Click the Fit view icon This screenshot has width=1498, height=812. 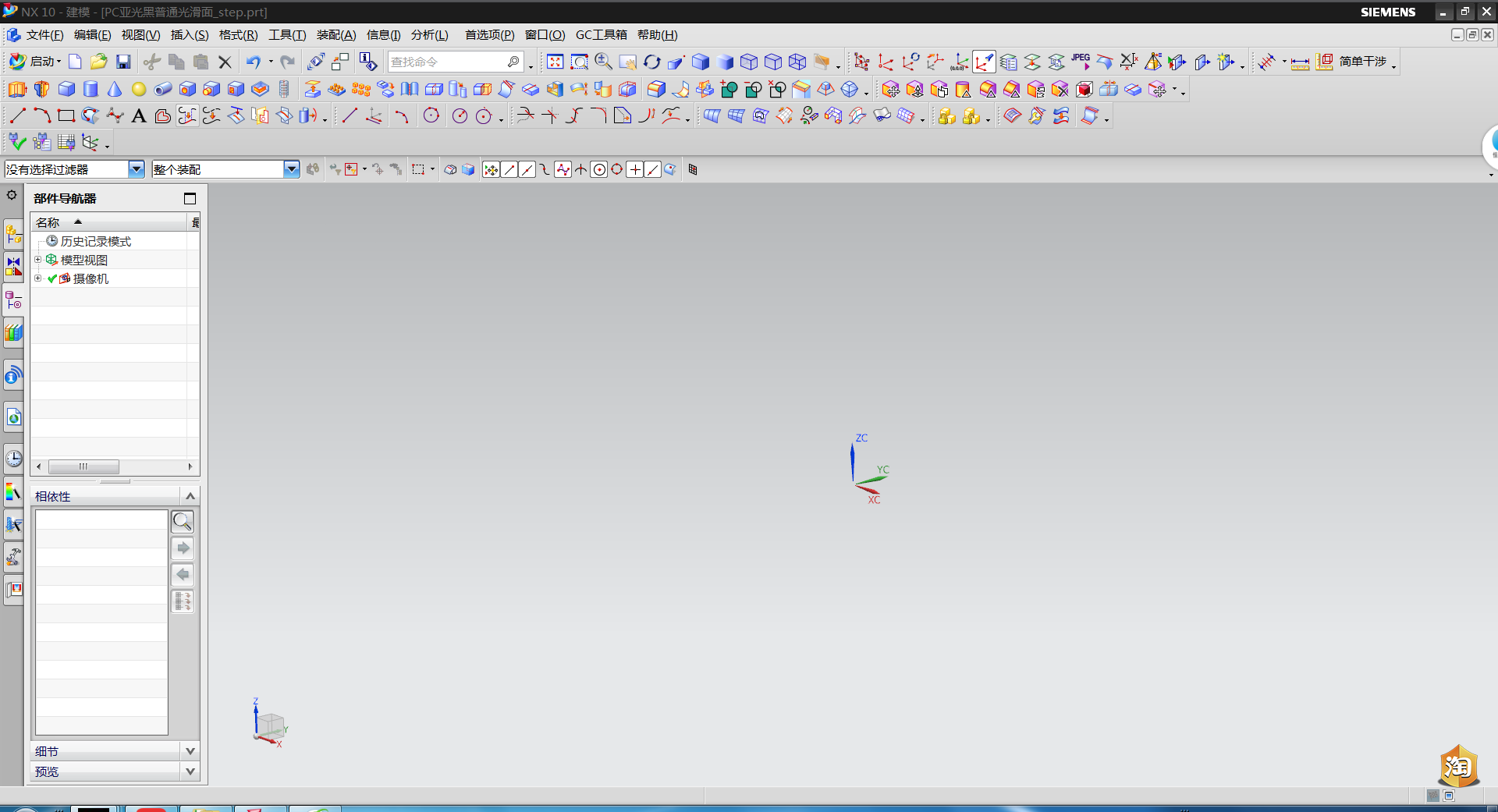click(x=555, y=62)
